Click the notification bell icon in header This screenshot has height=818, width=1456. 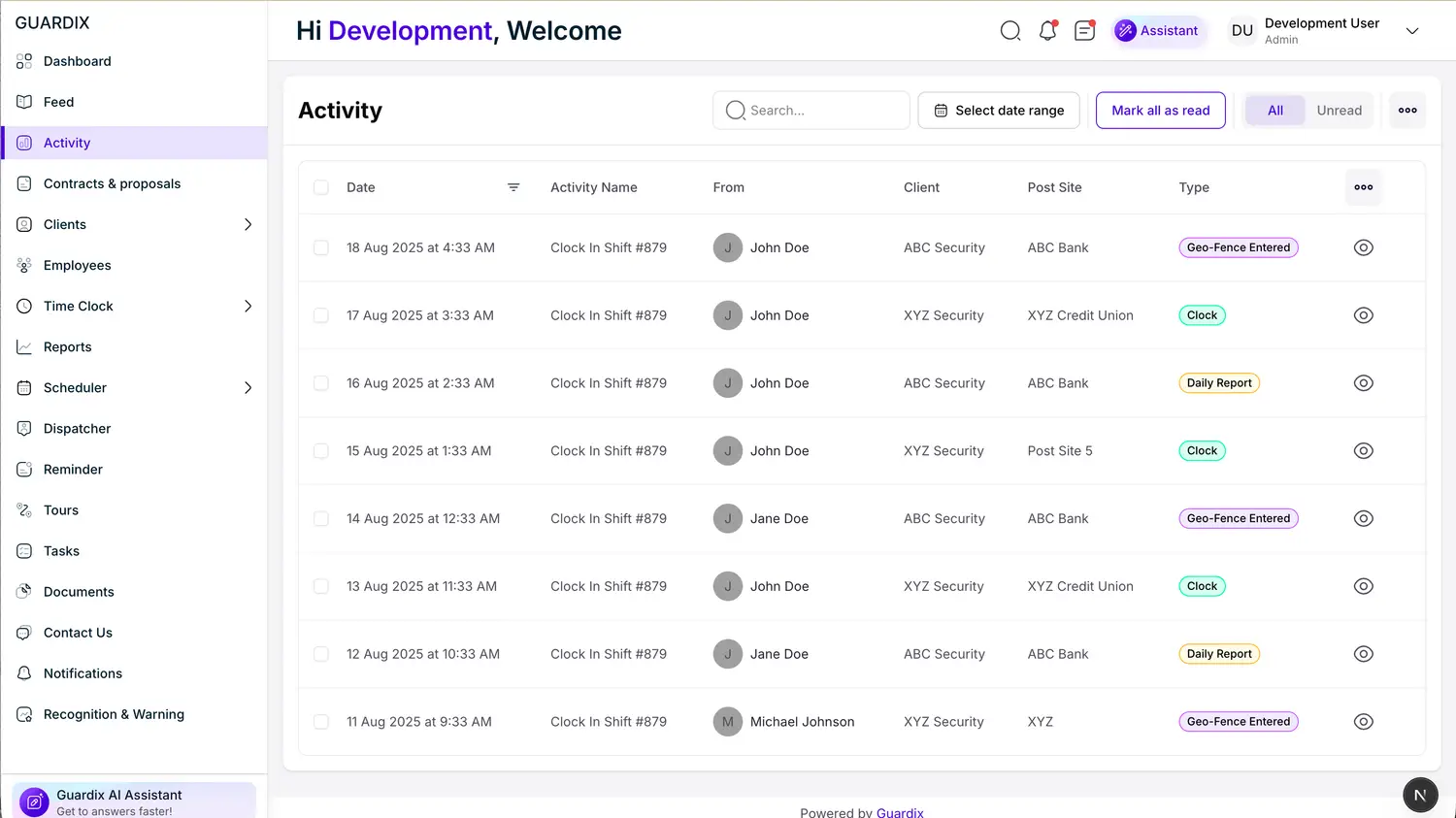1047,31
